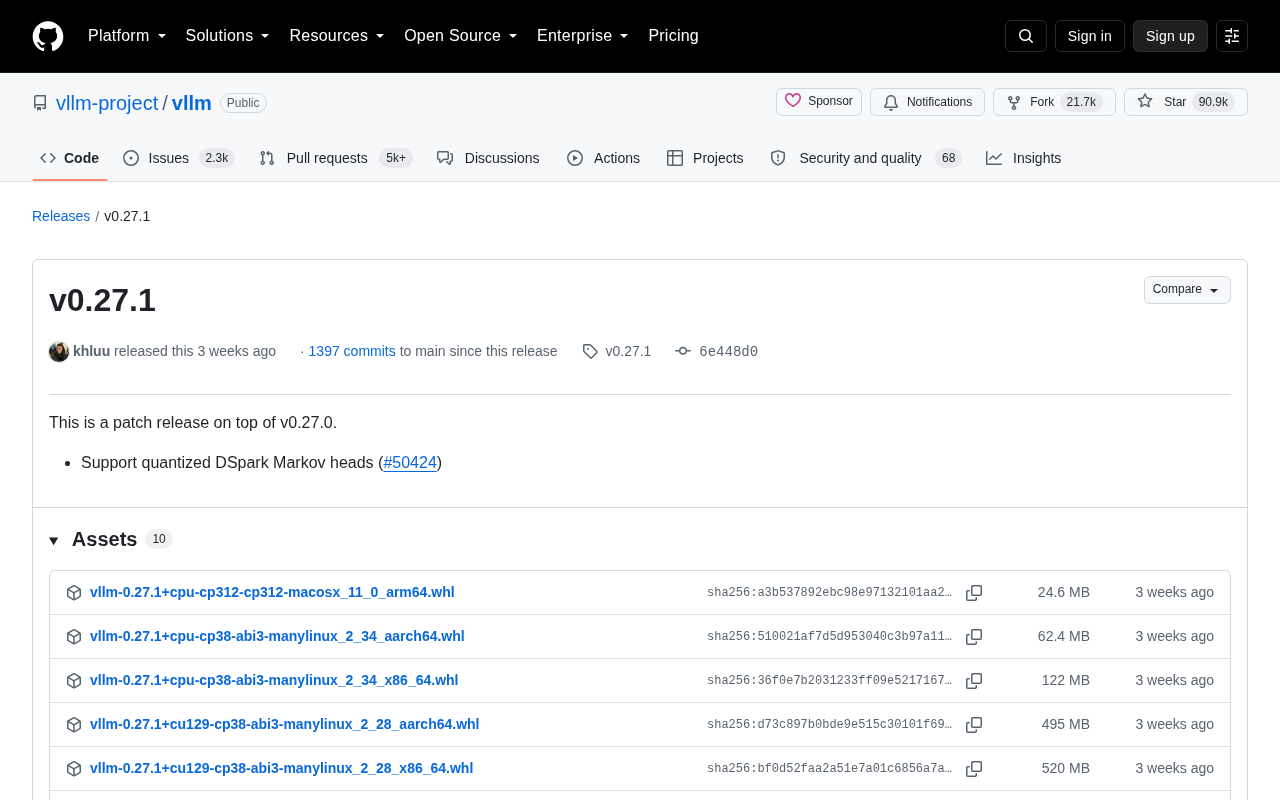Click the Assets count badge 10
The width and height of the screenshot is (1280, 800).
tap(159, 539)
